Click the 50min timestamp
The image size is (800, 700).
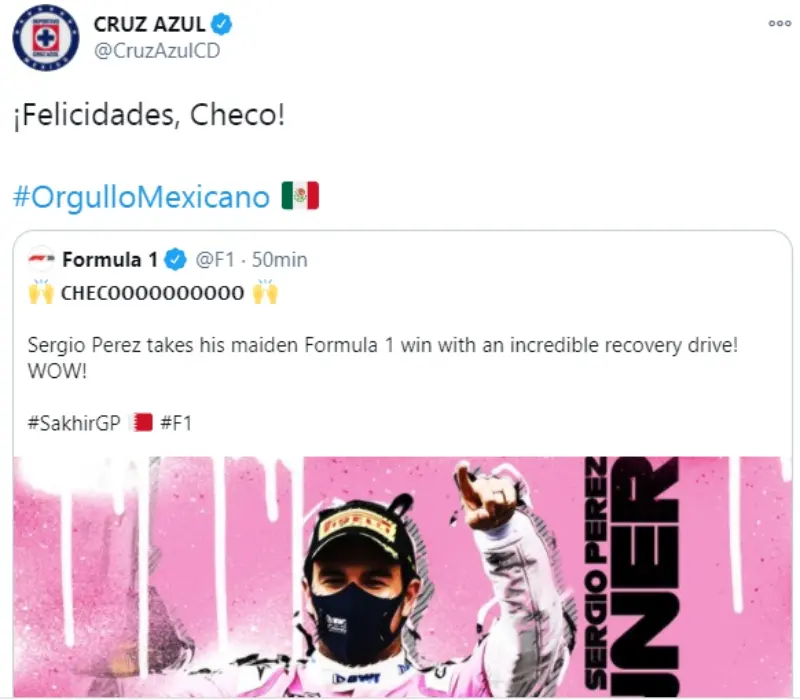click(280, 260)
